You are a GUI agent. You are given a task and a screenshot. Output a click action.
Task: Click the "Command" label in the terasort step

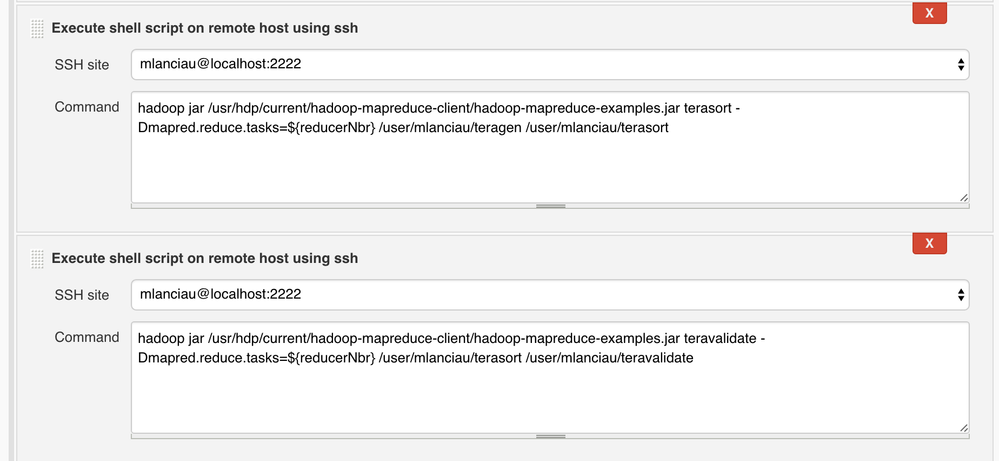[87, 107]
